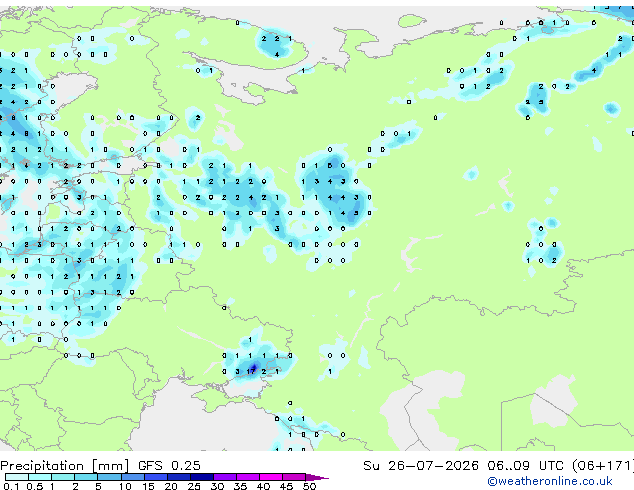Click the 35–40 mm legend swatch
The height and width of the screenshot is (490, 634).
click(x=248, y=477)
